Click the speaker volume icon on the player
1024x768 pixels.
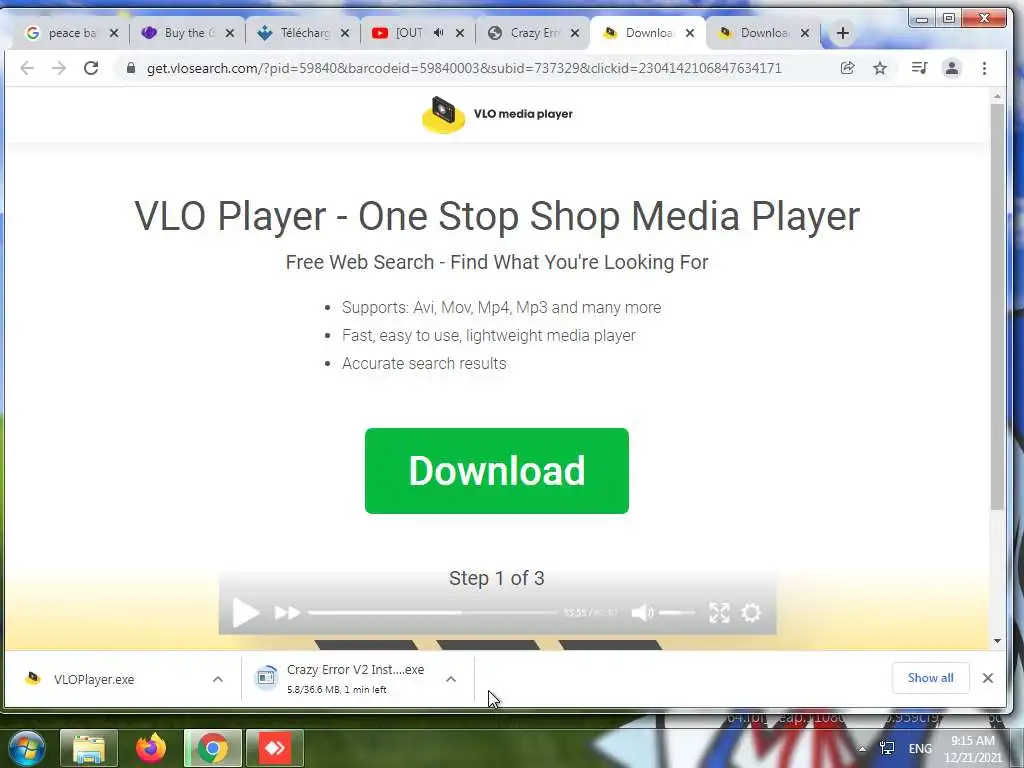642,613
